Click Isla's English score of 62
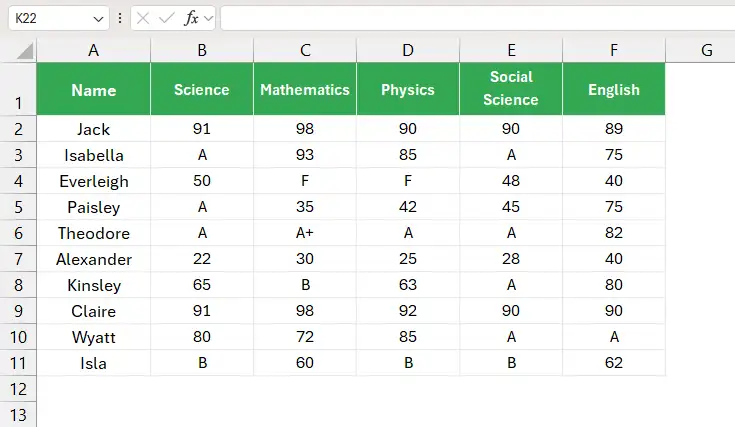The height and width of the screenshot is (427, 735). click(614, 363)
